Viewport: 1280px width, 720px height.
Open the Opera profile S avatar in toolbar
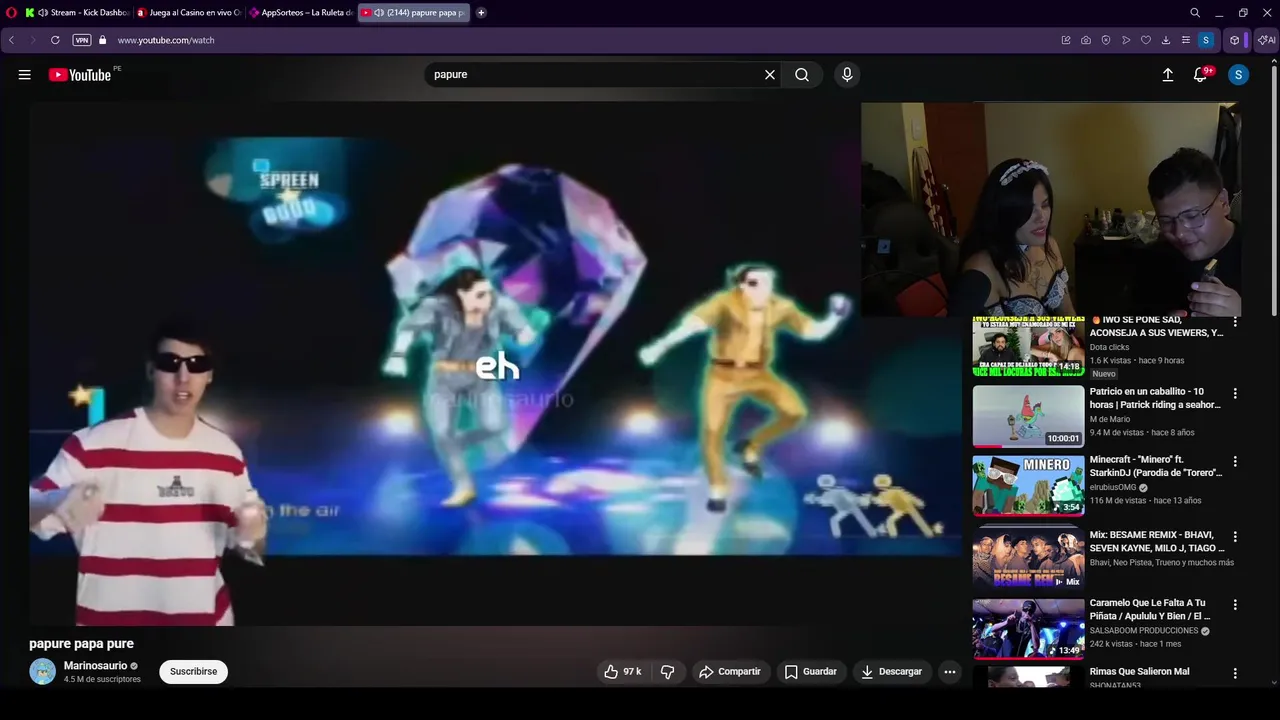(1206, 40)
